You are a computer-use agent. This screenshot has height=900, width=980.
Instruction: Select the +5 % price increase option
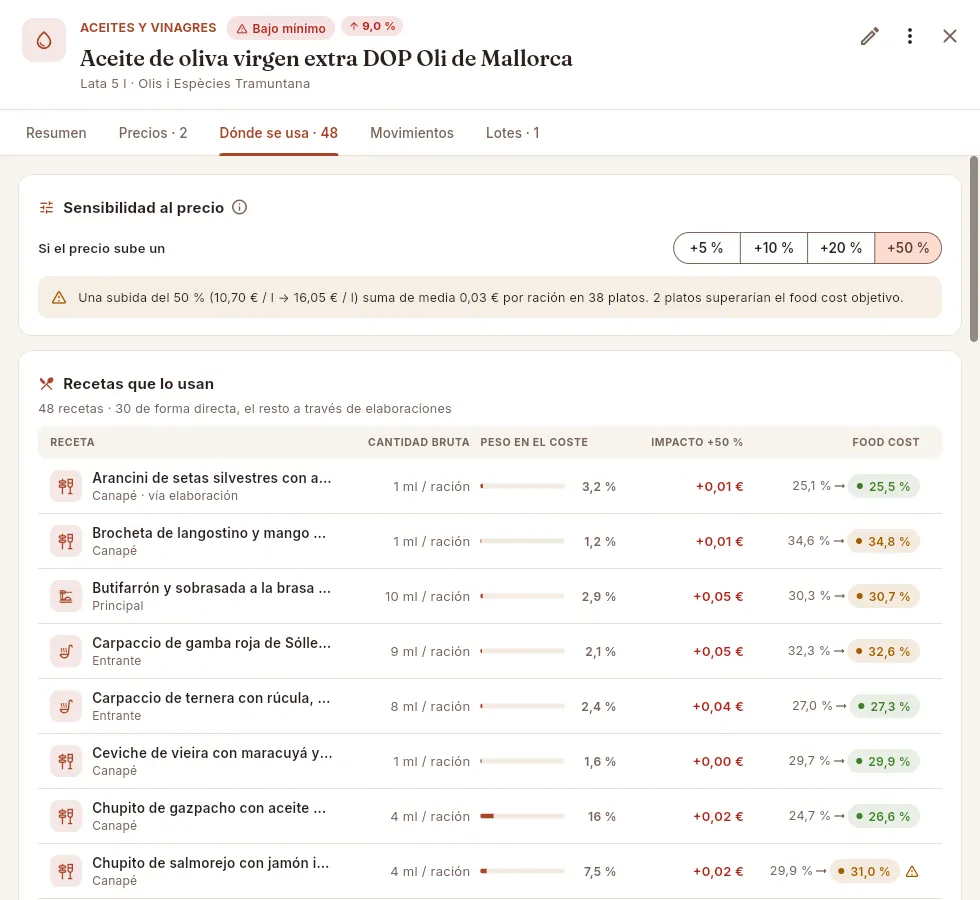tap(707, 248)
